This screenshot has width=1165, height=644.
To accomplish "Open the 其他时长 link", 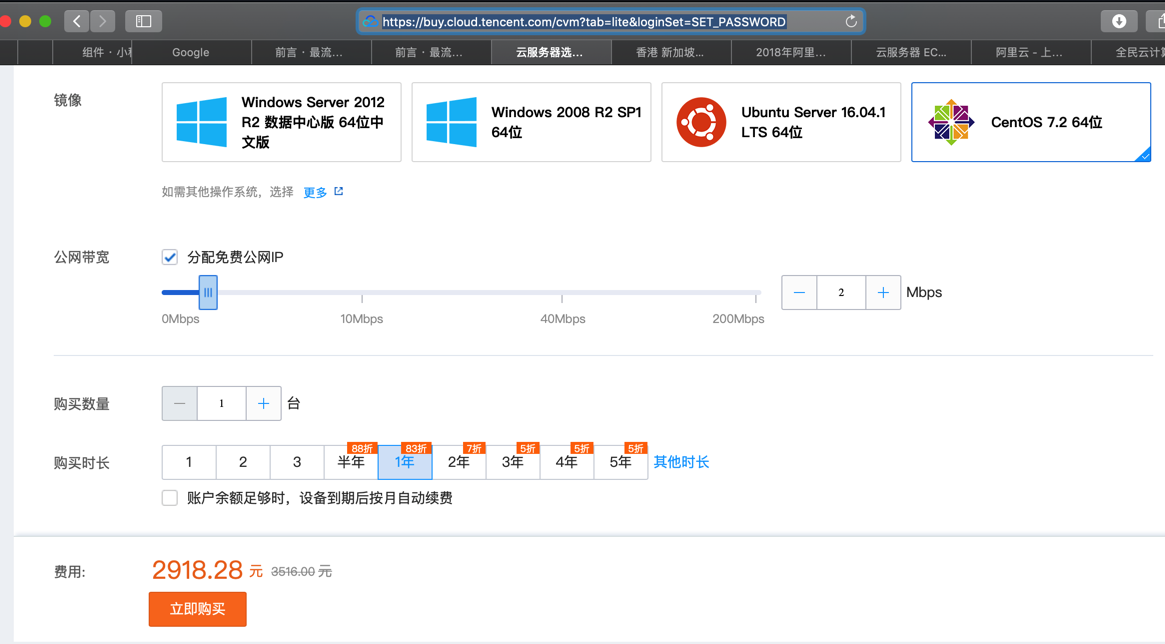I will [681, 462].
